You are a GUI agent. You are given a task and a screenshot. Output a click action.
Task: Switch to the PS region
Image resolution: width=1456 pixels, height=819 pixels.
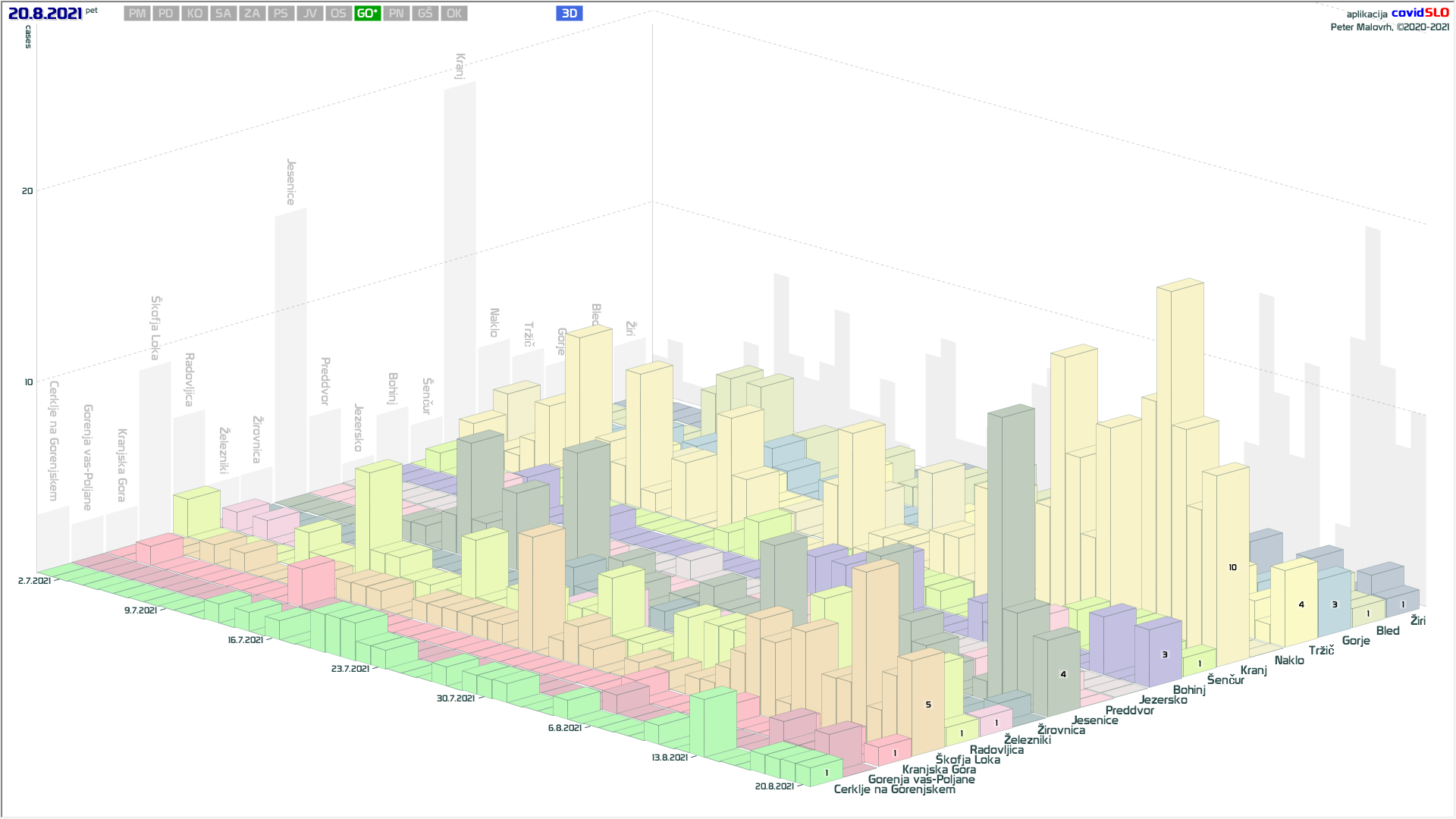[281, 14]
